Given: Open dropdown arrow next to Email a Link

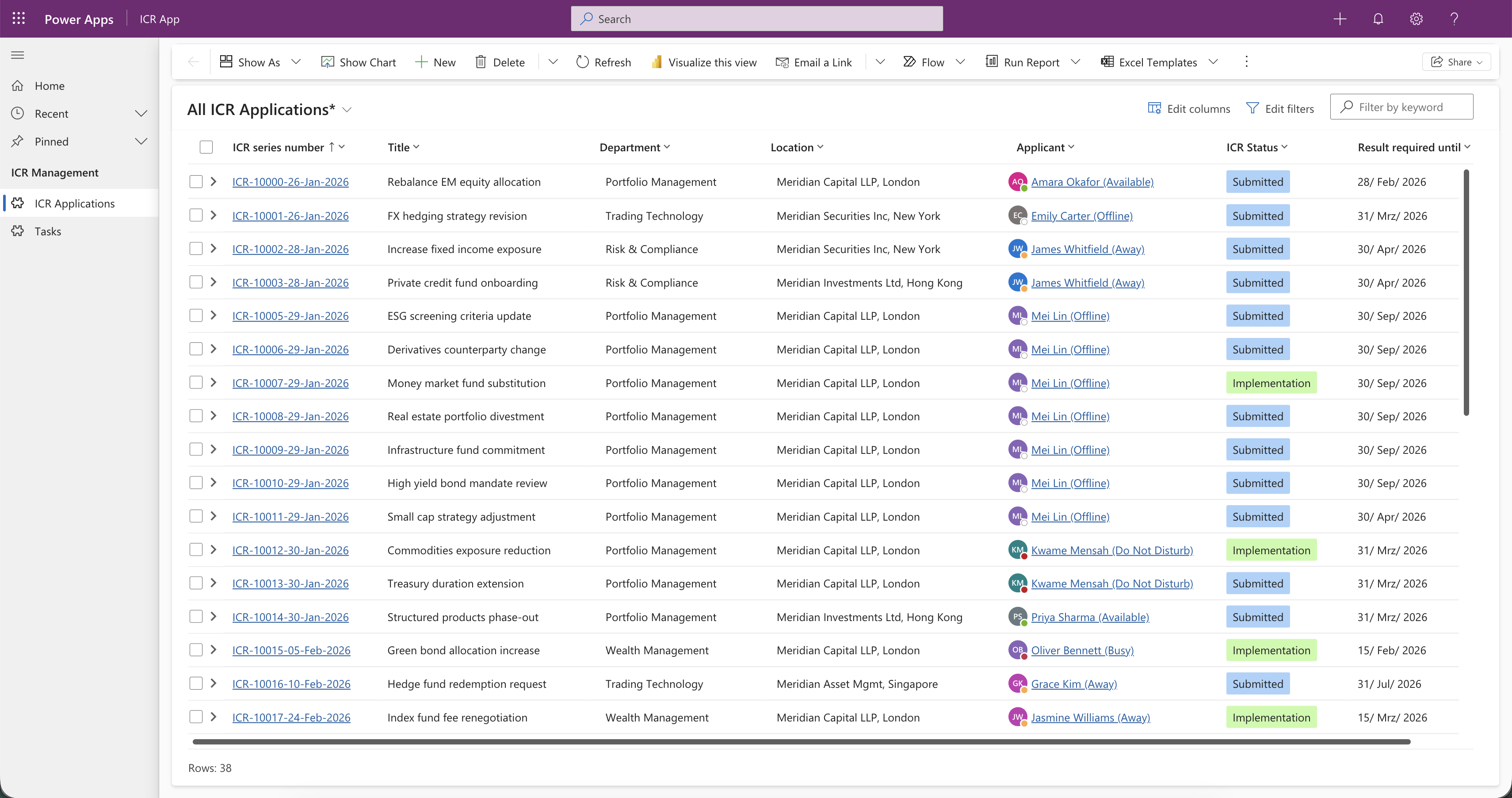Looking at the screenshot, I should 880,61.
